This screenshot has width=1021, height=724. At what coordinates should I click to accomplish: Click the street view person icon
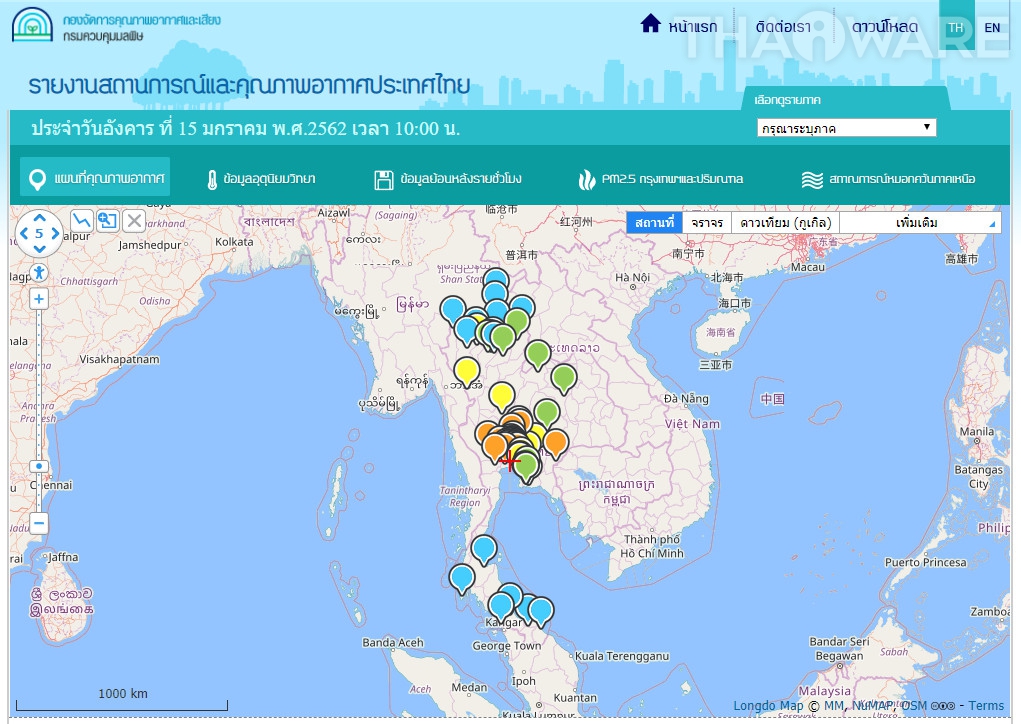[x=39, y=272]
